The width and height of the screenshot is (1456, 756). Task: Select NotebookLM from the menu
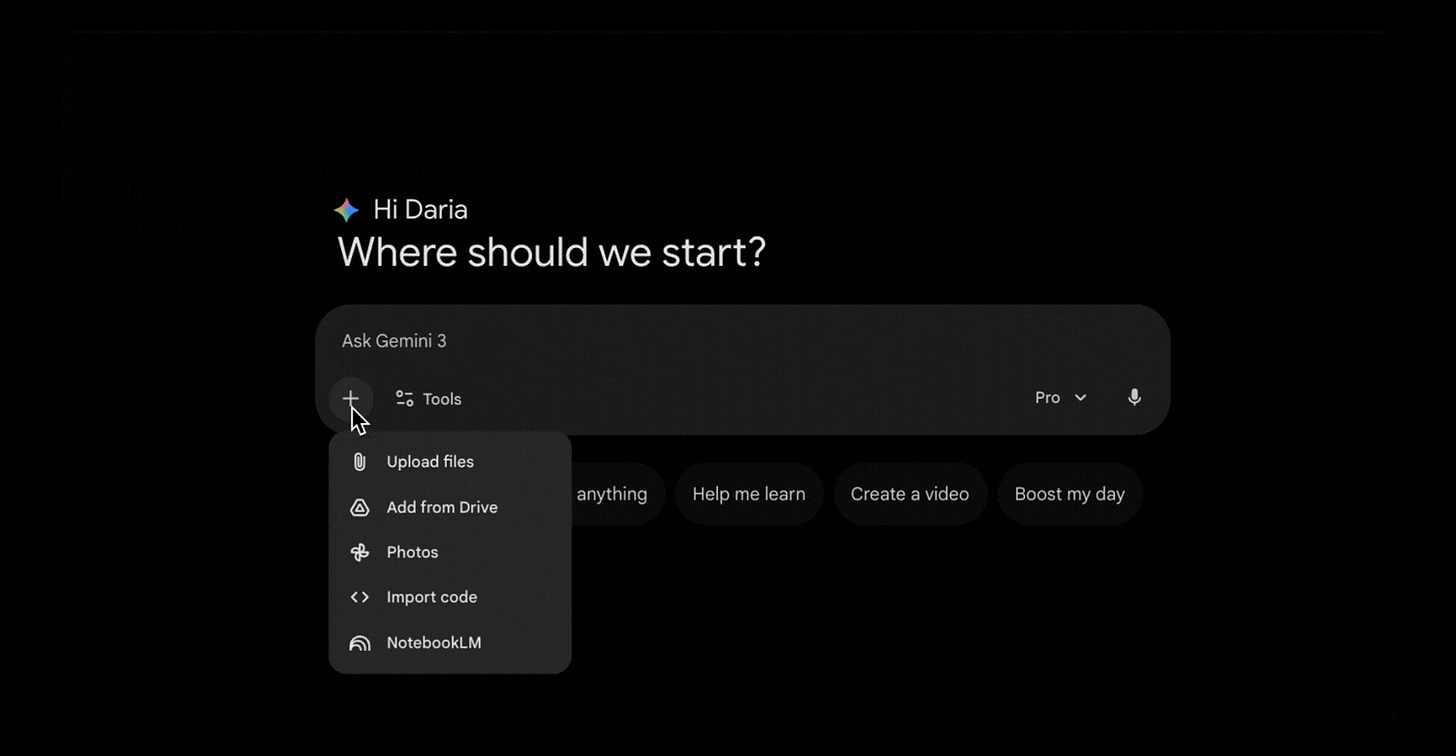coord(450,643)
